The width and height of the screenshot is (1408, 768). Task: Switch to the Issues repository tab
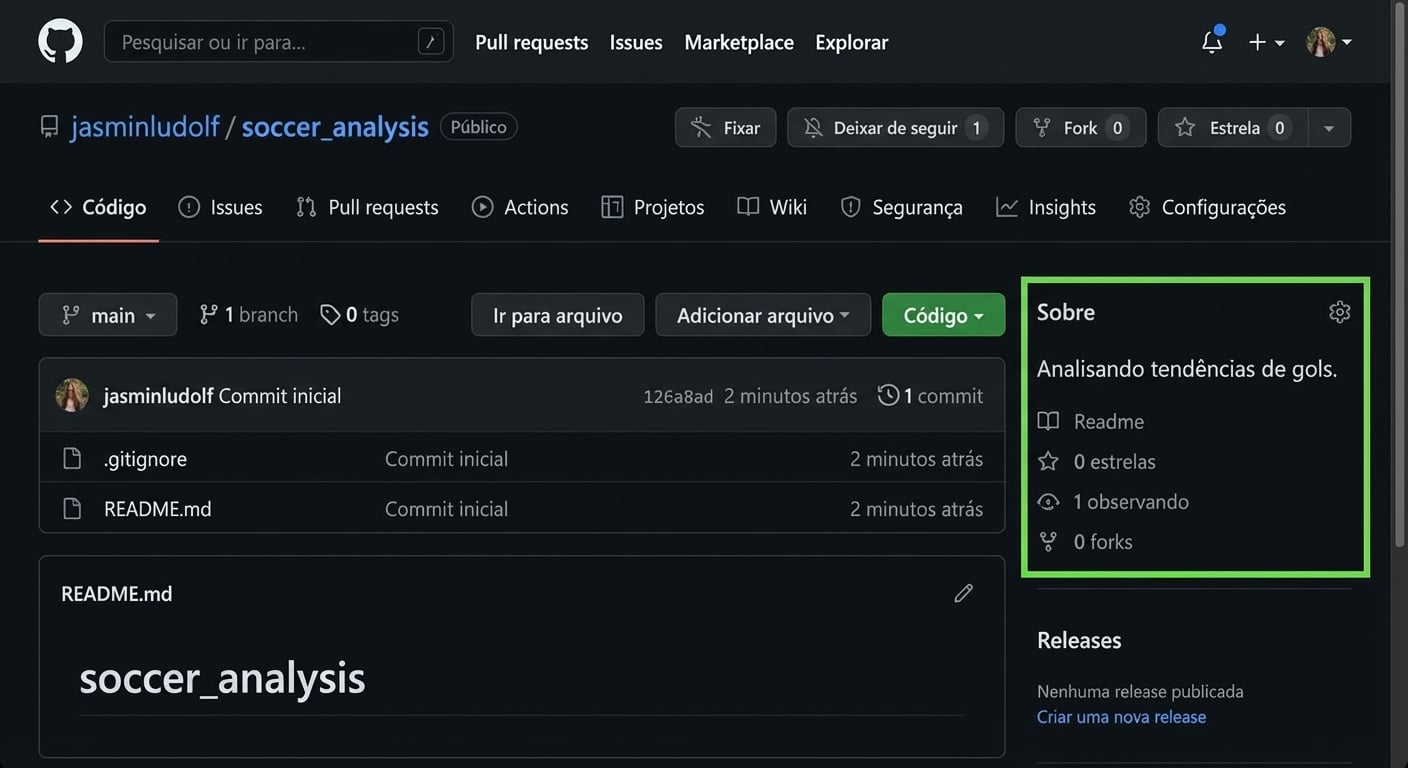(220, 207)
